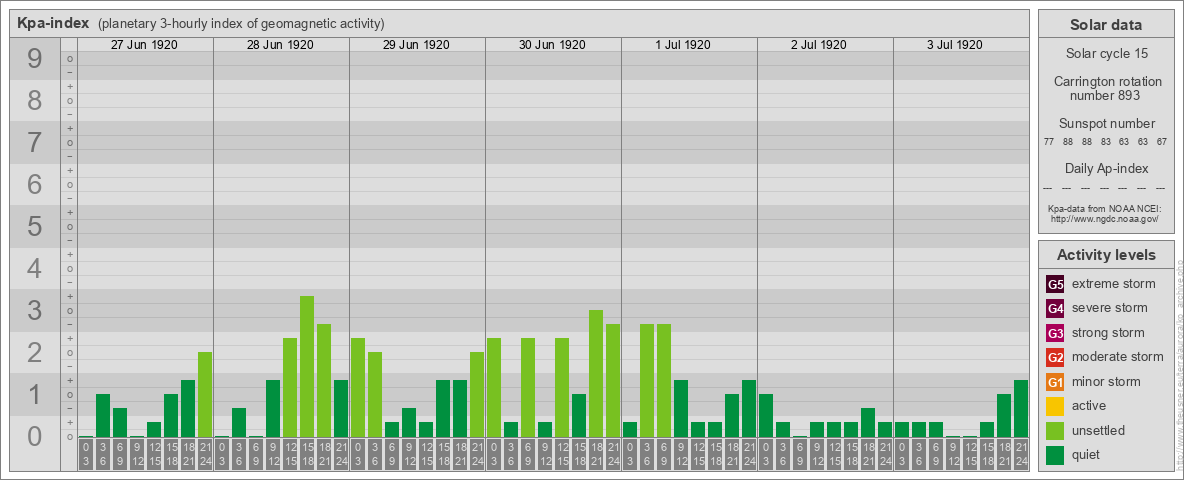Click the 3 Jul 21-24 dark green bar
This screenshot has width=1184, height=480.
tap(1021, 408)
